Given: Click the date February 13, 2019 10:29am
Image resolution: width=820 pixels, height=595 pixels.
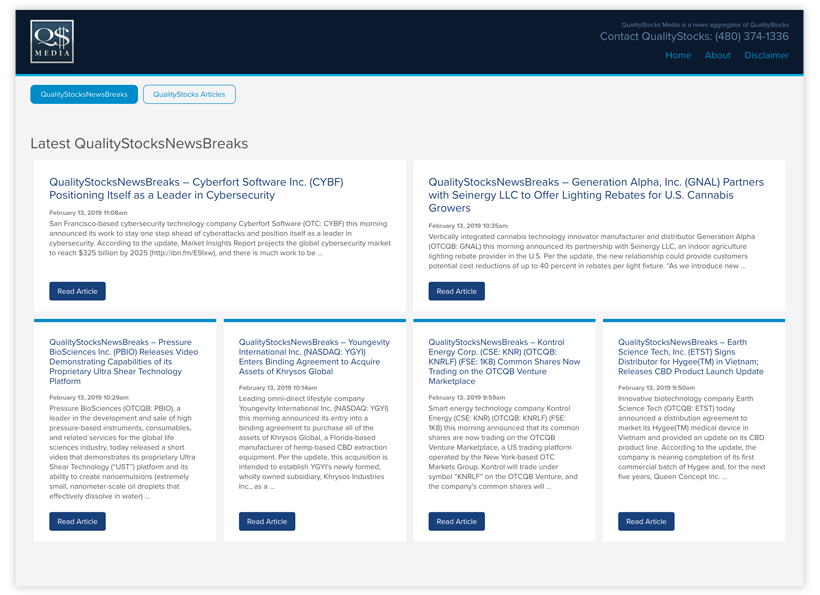Looking at the screenshot, I should coord(89,397).
